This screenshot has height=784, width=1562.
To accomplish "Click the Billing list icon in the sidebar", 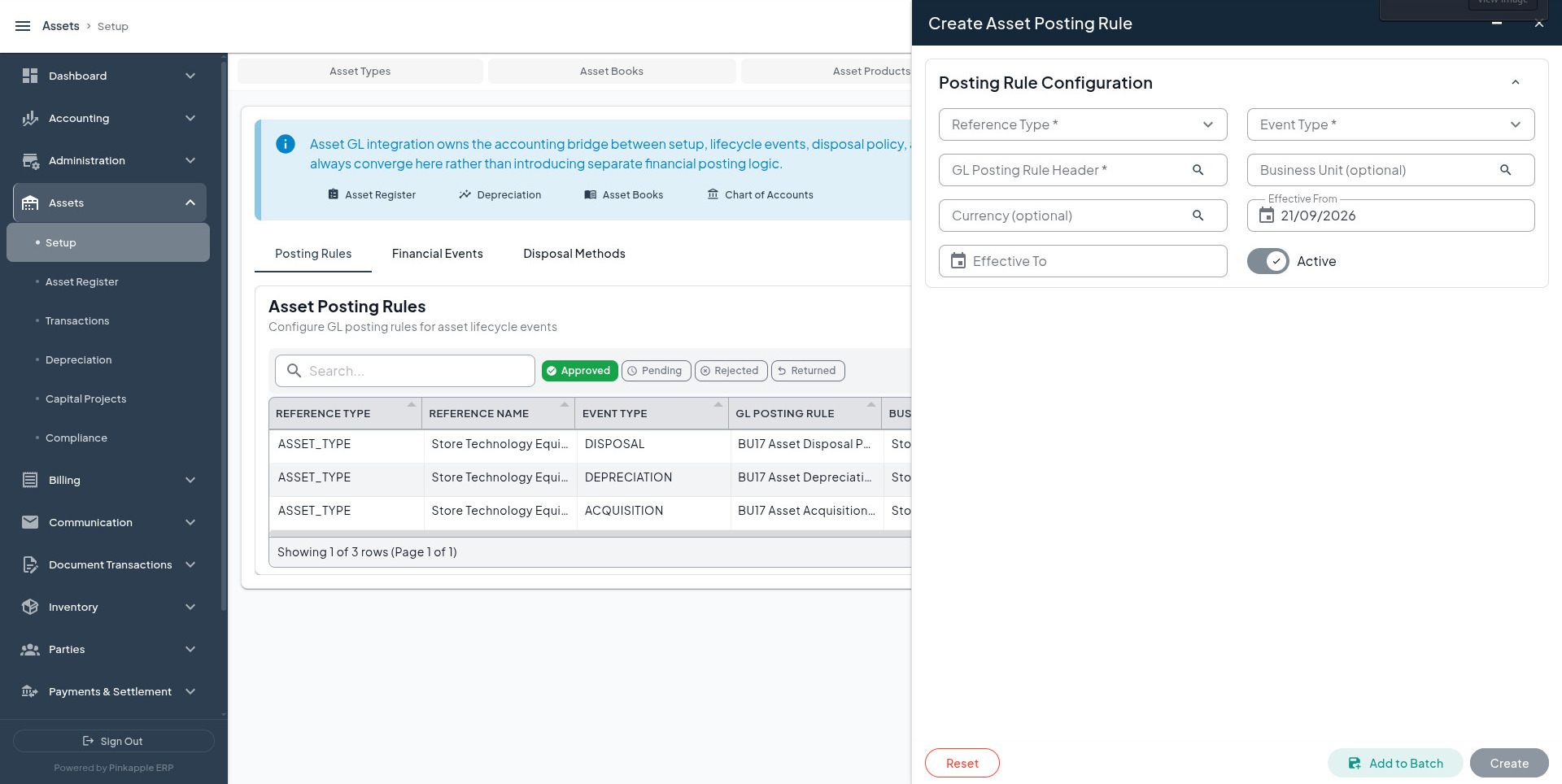I will click(30, 480).
